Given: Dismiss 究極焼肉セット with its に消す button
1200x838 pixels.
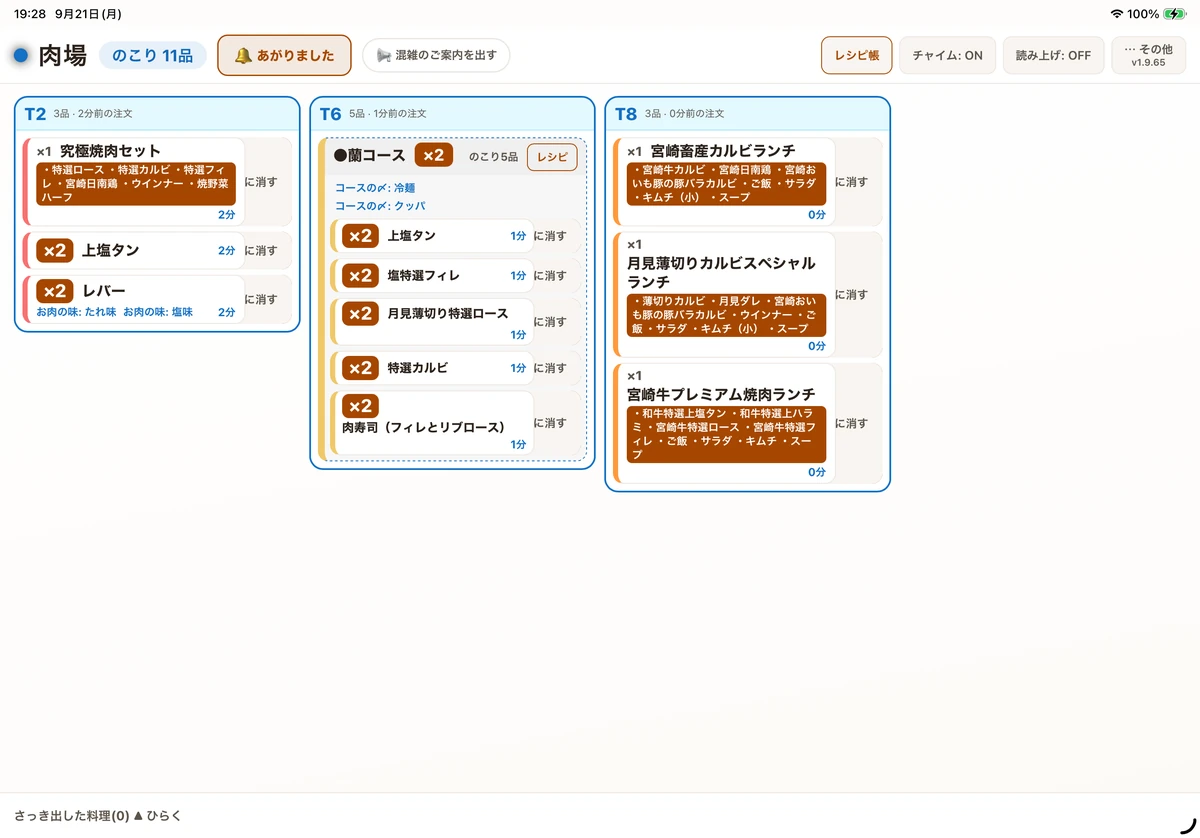Looking at the screenshot, I should (x=268, y=182).
